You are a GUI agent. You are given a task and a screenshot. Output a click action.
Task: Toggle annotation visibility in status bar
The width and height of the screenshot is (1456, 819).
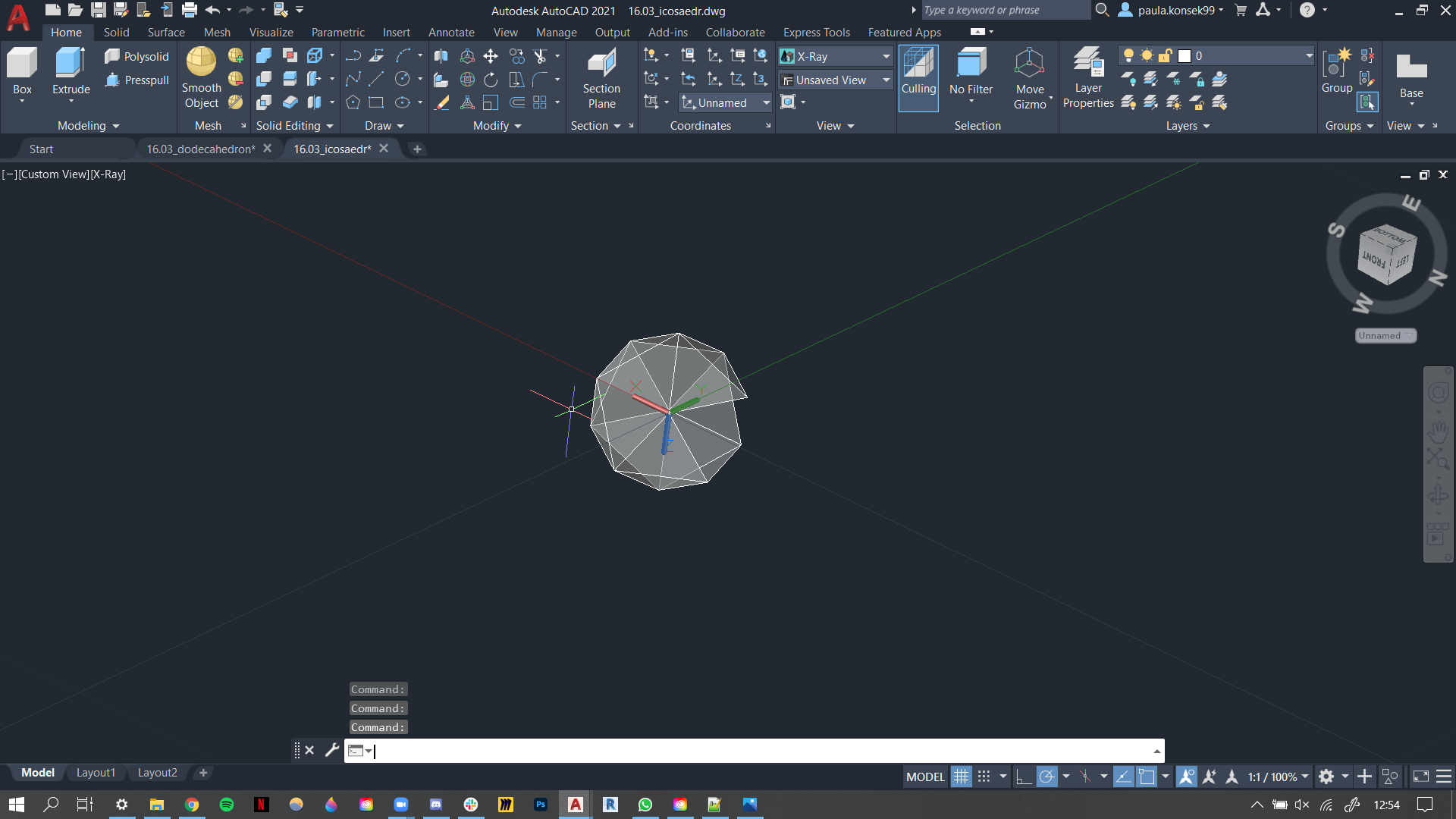[1187, 777]
